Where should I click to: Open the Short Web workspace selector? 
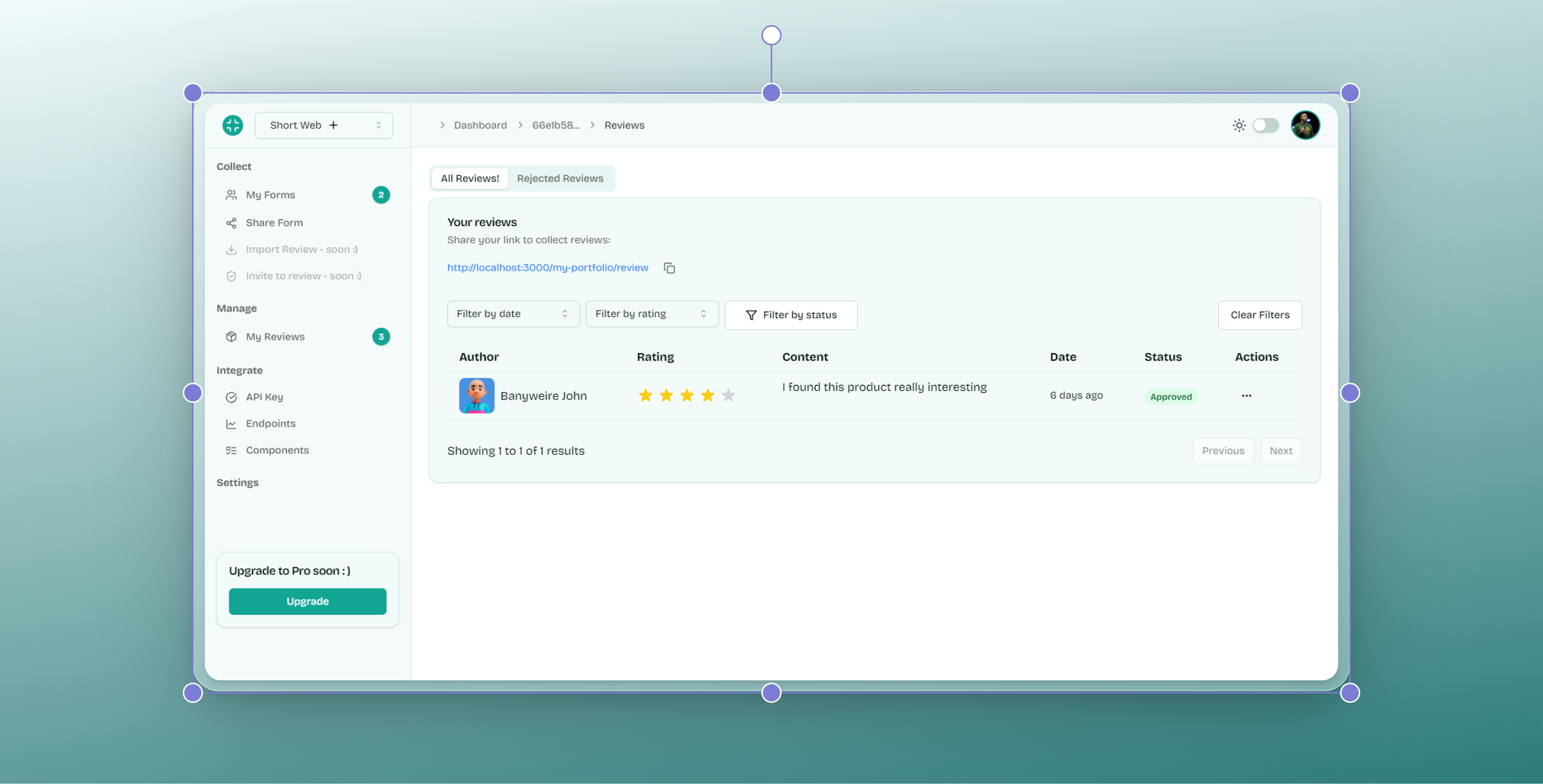pyautogui.click(x=323, y=125)
